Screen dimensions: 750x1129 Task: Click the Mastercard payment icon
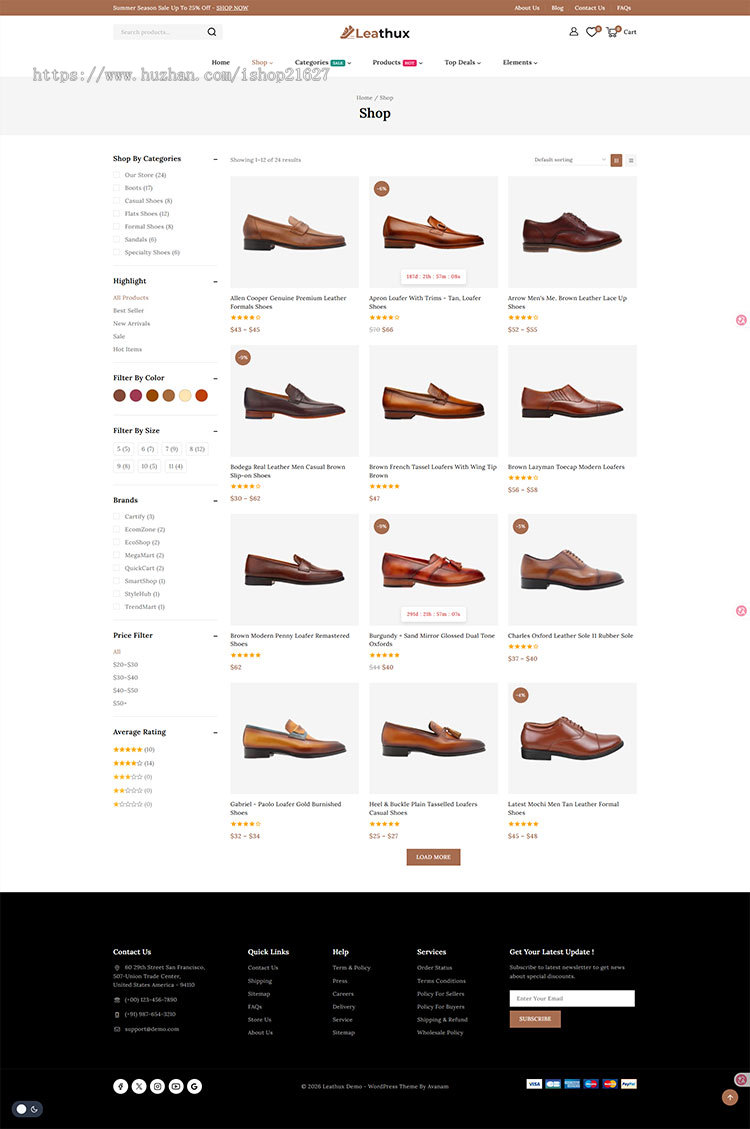coord(610,1084)
